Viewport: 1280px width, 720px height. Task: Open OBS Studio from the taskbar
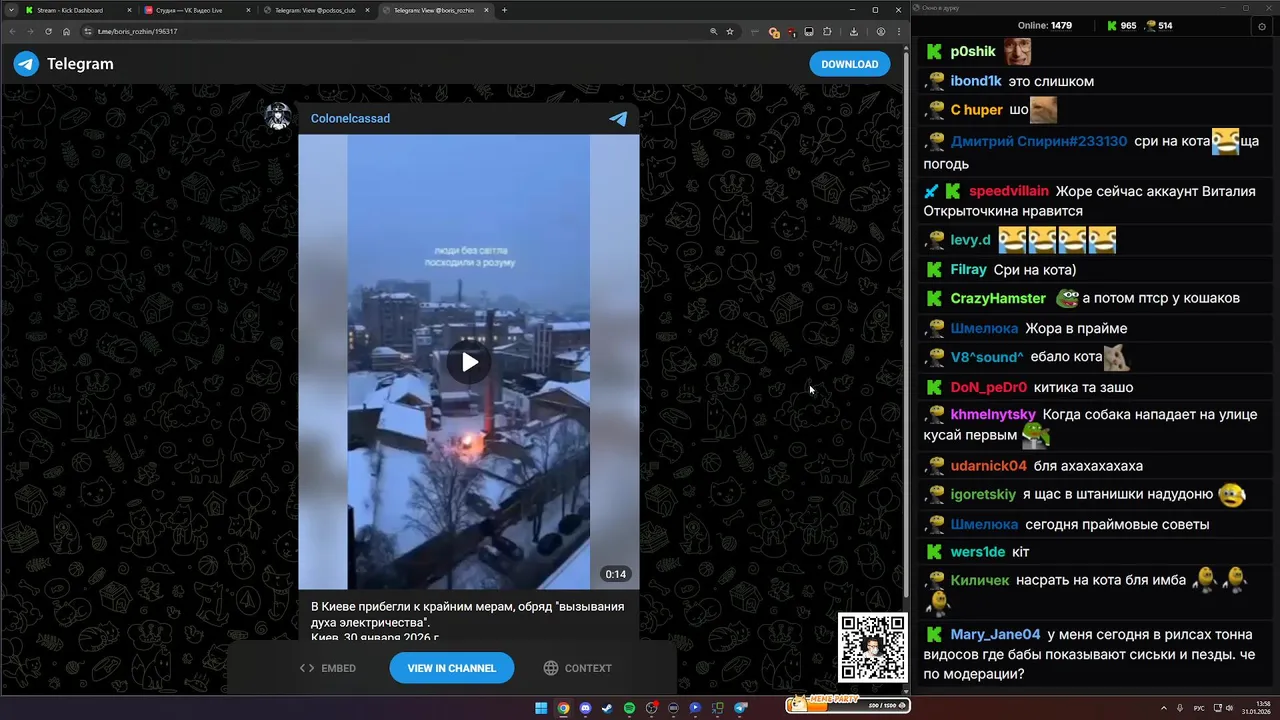tap(651, 708)
